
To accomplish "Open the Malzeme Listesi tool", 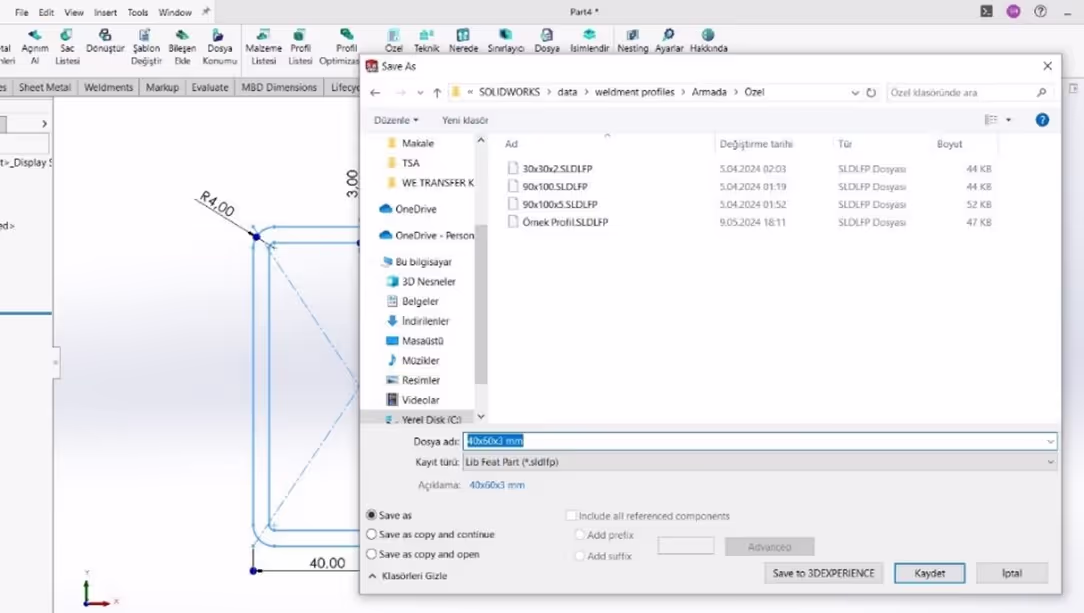I will click(x=263, y=46).
